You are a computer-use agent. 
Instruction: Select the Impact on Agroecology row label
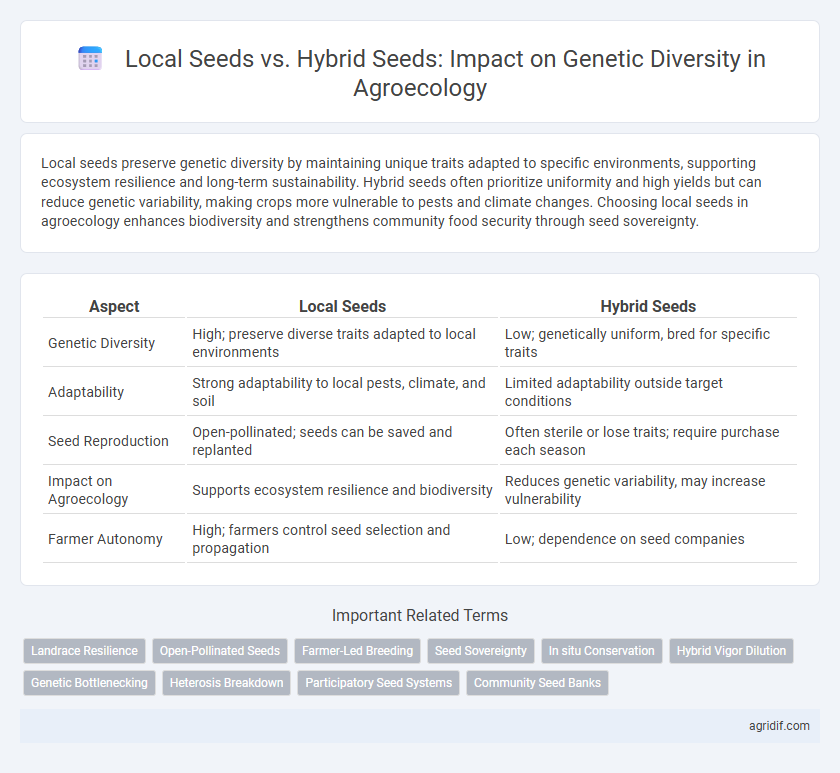(88, 490)
